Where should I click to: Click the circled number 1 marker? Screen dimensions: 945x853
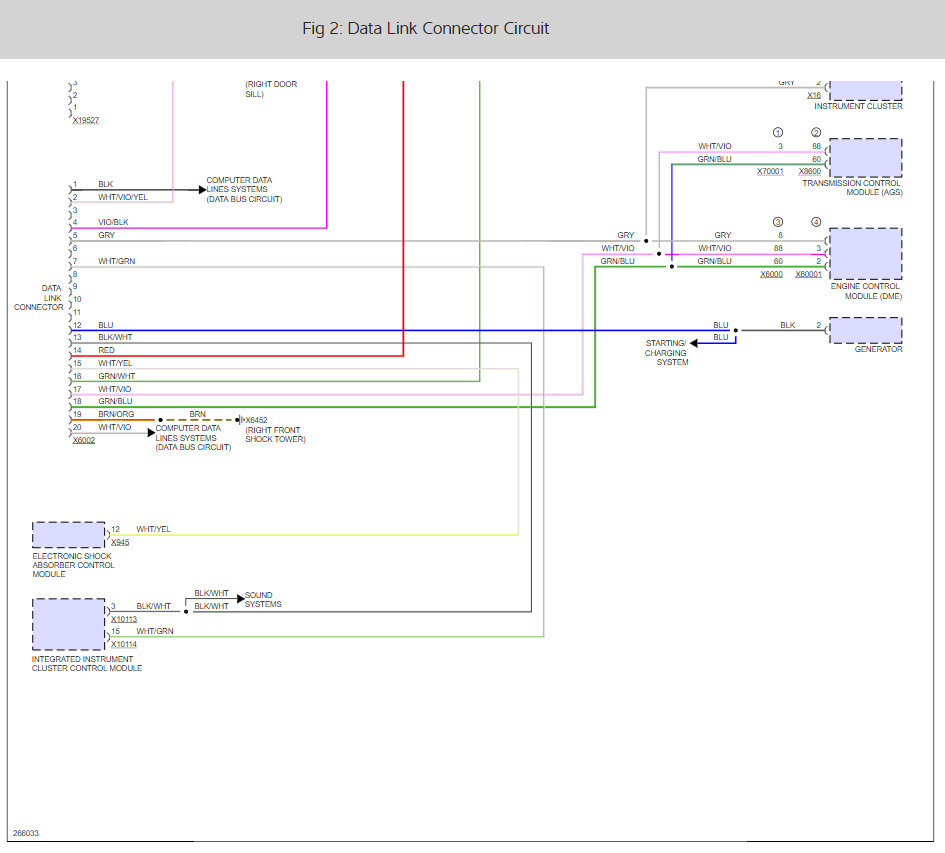778,133
